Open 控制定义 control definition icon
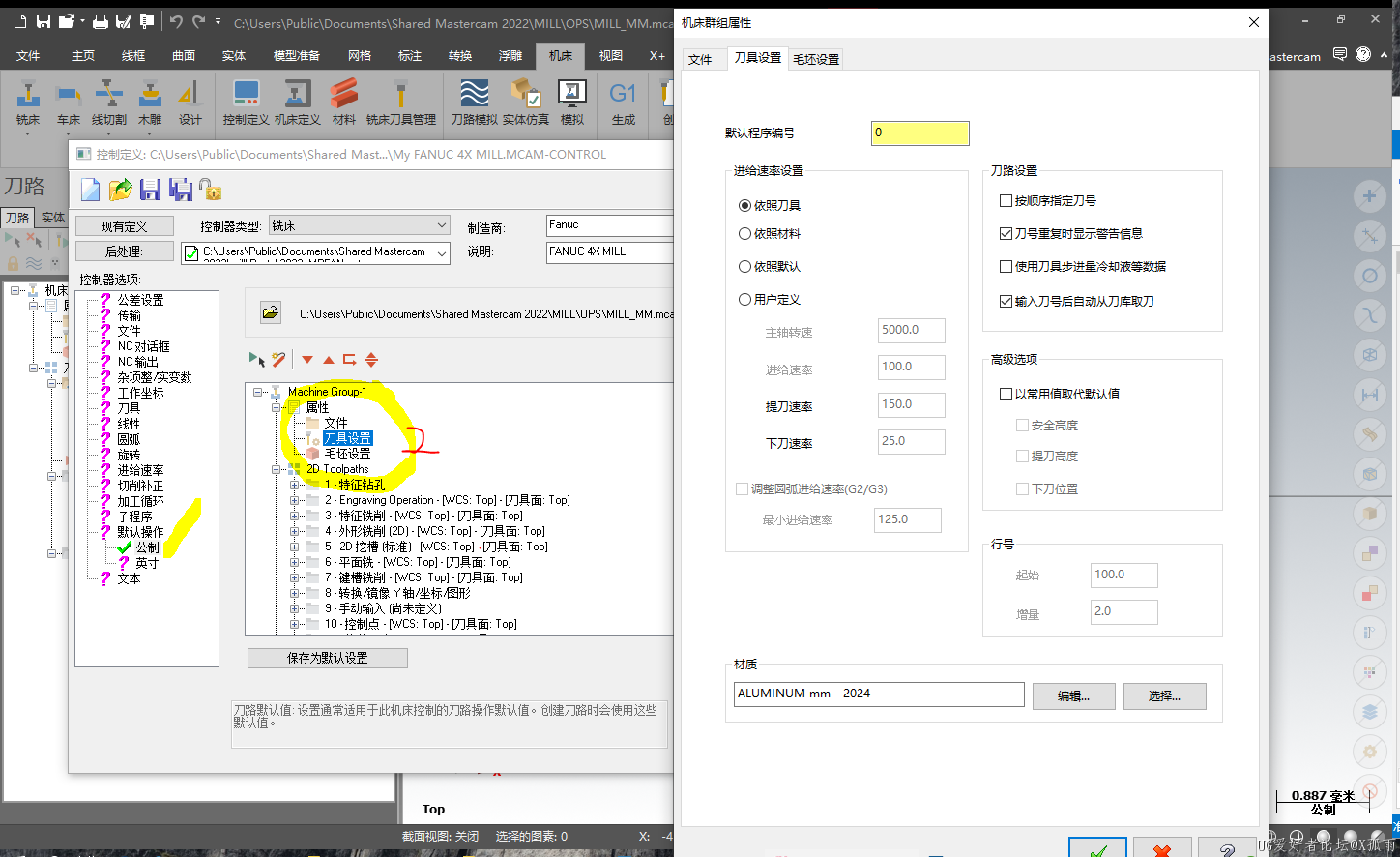This screenshot has height=857, width=1400. (246, 103)
